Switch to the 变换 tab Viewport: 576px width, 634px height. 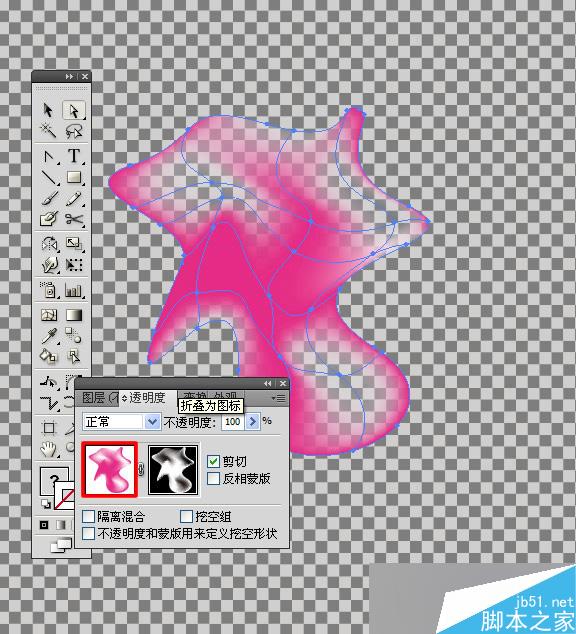195,396
